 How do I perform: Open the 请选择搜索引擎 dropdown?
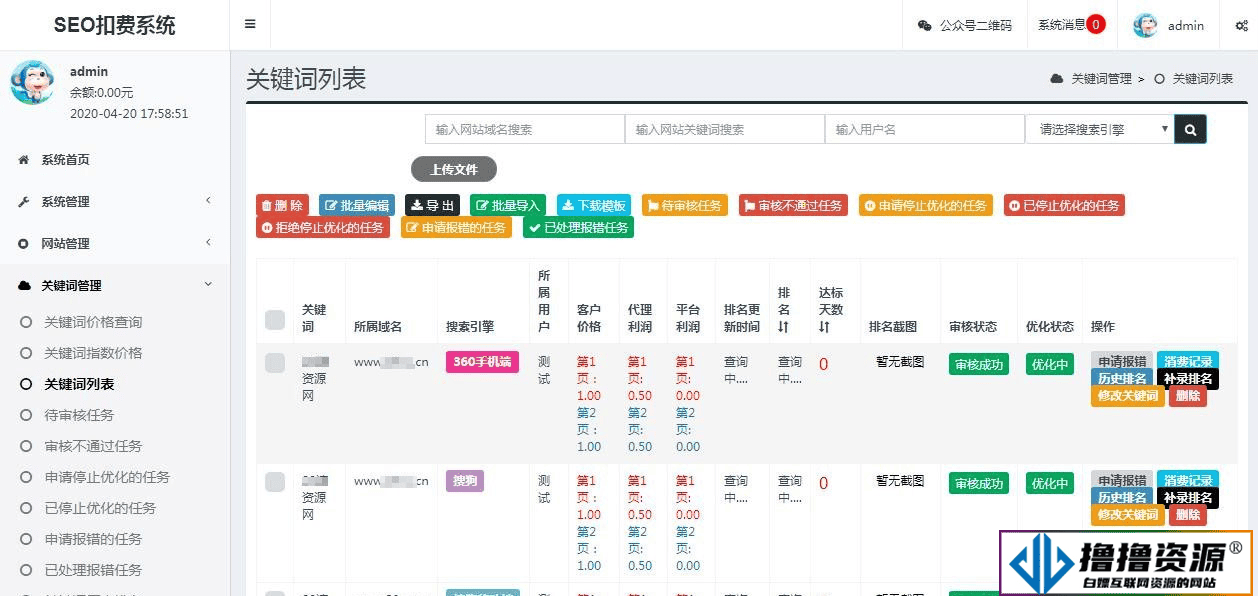click(1100, 129)
